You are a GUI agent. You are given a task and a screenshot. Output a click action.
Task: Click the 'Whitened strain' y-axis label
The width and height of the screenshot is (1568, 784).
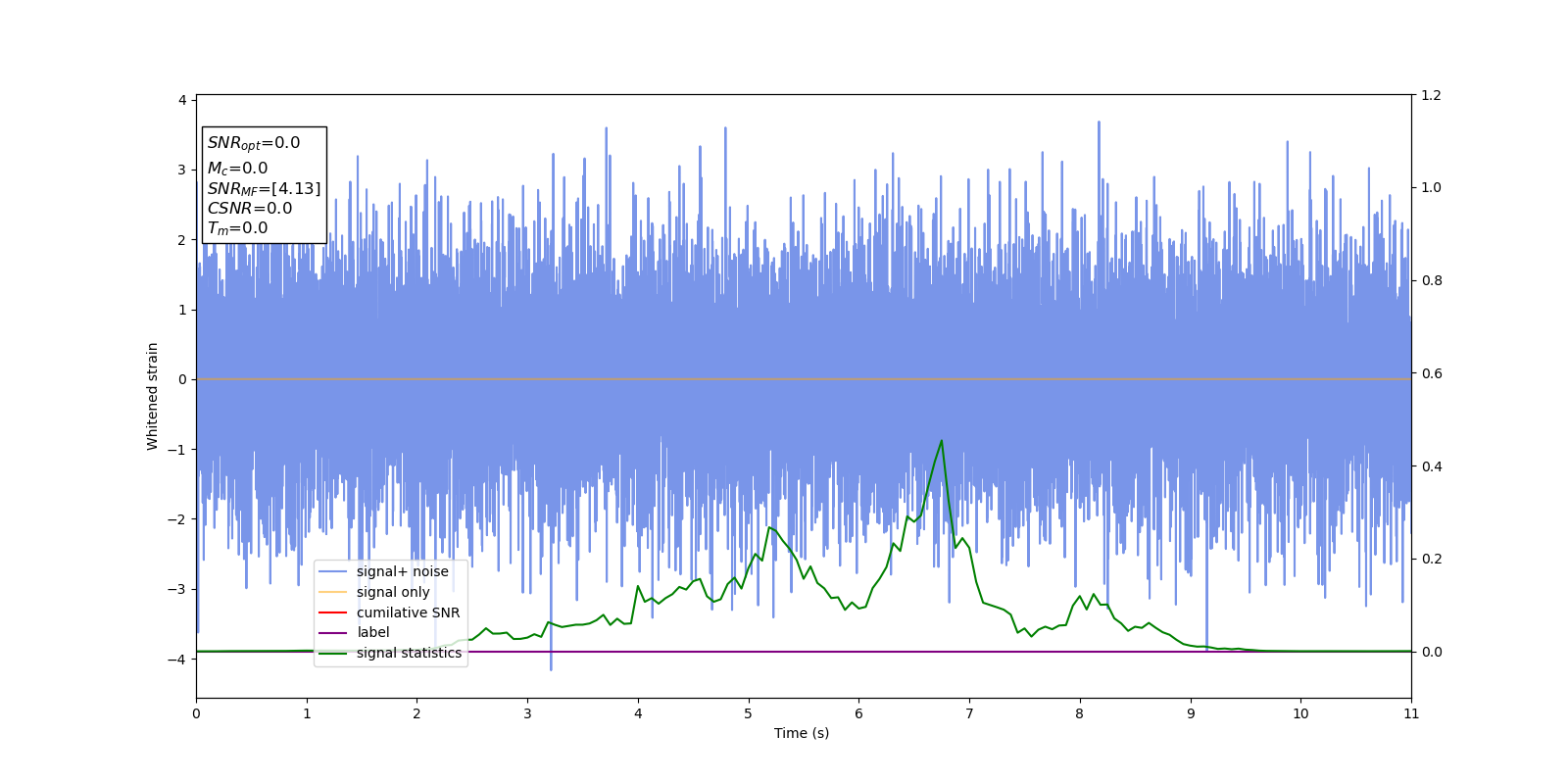tap(153, 396)
